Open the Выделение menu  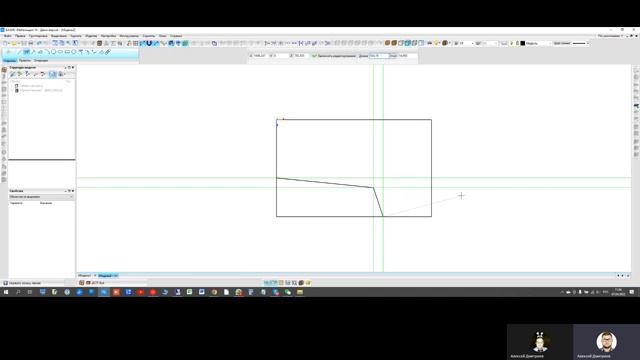click(x=59, y=36)
